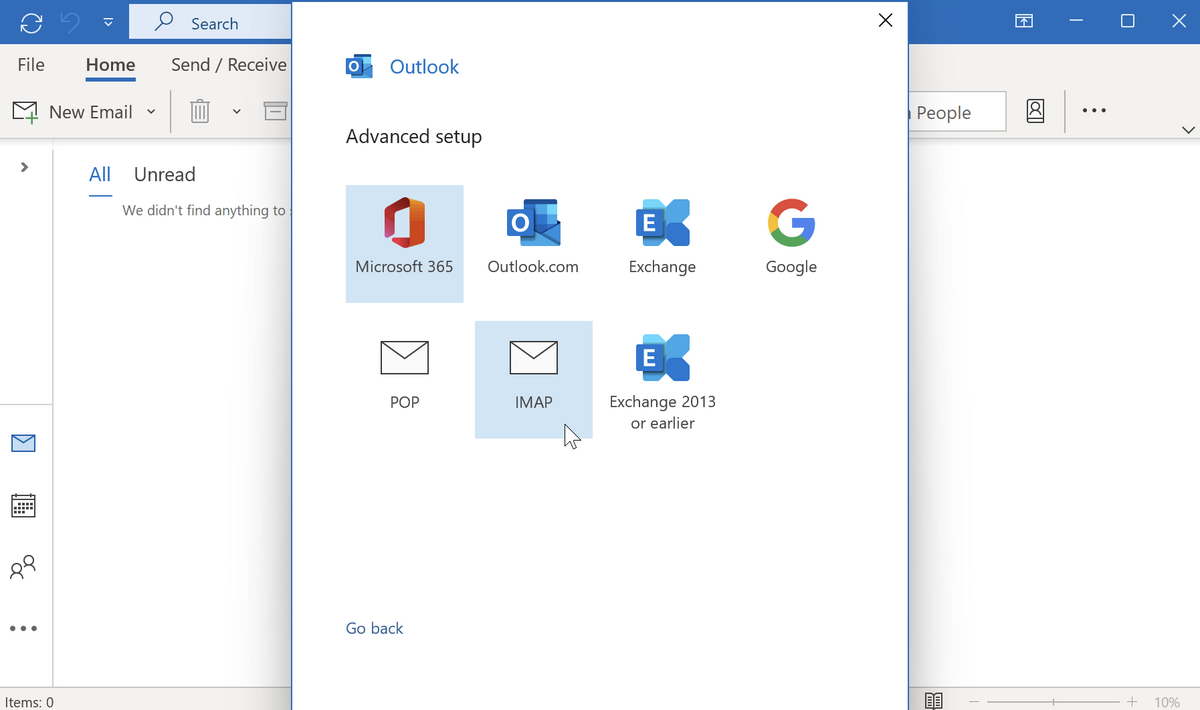The width and height of the screenshot is (1200, 710).
Task: Click the New Email button
Action: coord(75,111)
